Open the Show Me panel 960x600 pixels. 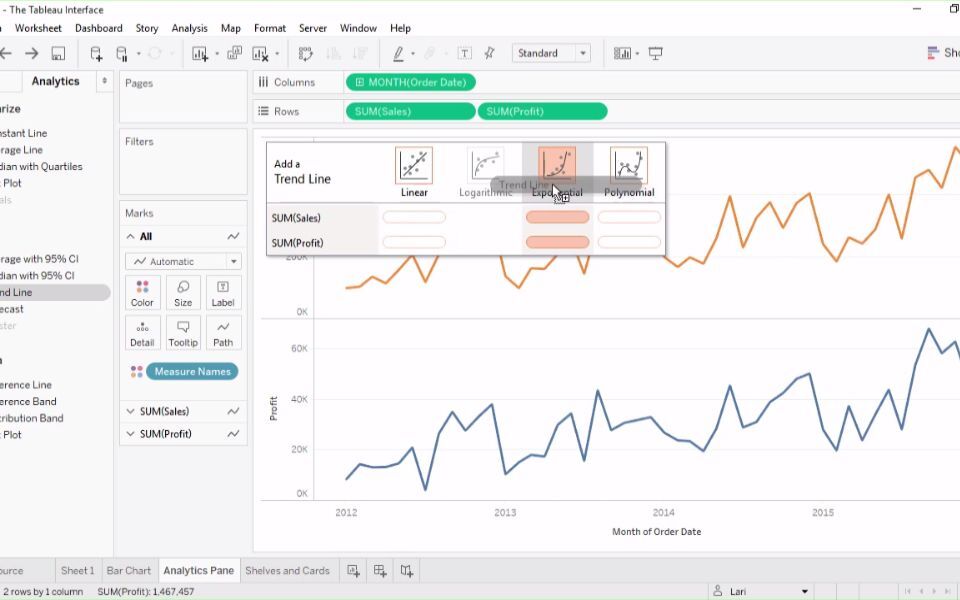(x=943, y=53)
